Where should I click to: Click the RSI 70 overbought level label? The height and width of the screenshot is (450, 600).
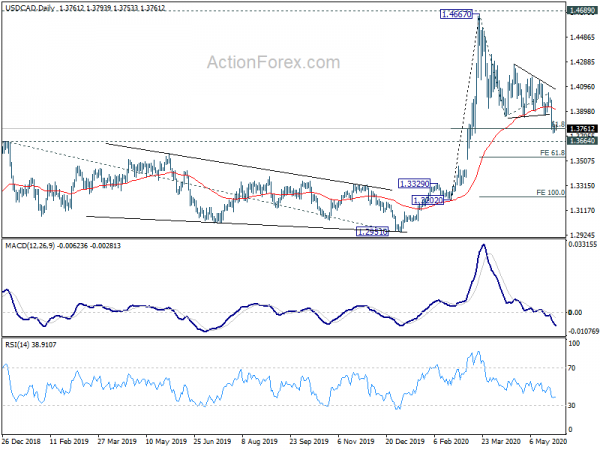tap(572, 368)
